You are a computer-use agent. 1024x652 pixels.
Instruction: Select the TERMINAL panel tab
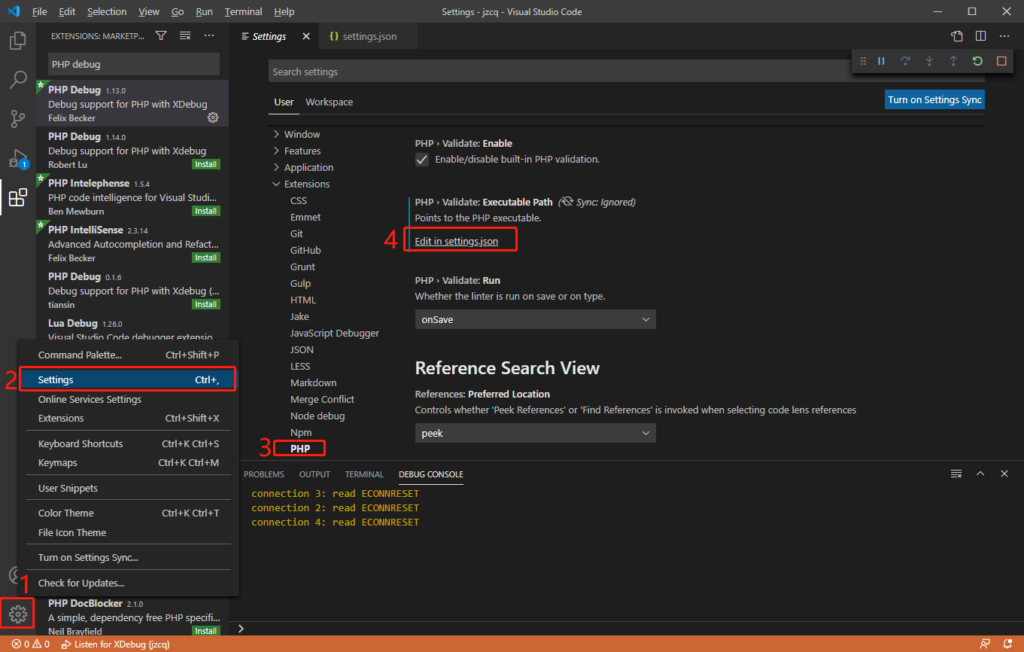[x=364, y=474]
